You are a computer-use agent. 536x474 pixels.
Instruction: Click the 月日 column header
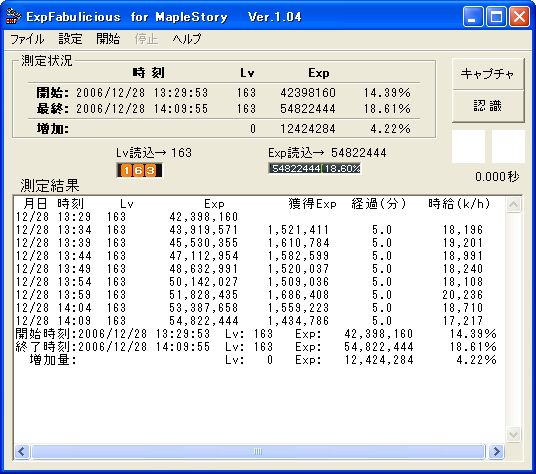point(35,204)
